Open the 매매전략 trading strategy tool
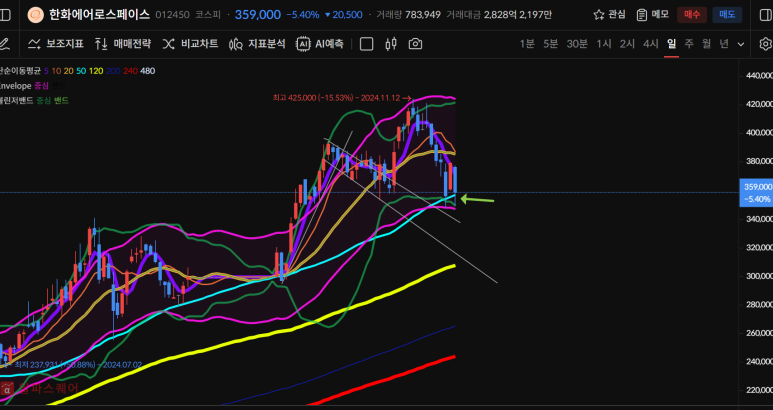The width and height of the screenshot is (773, 410). click(123, 44)
